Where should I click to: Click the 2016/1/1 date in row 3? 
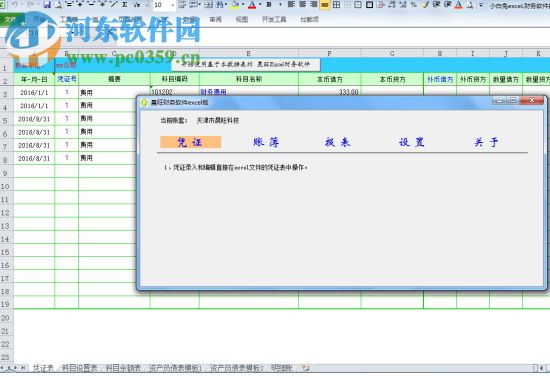34,93
